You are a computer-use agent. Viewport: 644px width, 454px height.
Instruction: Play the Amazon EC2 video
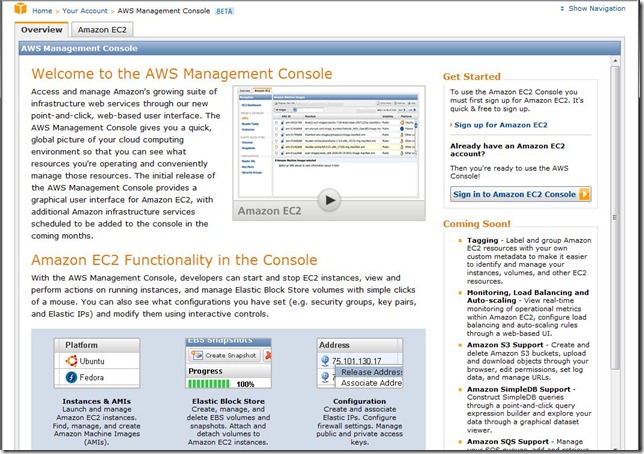click(329, 200)
